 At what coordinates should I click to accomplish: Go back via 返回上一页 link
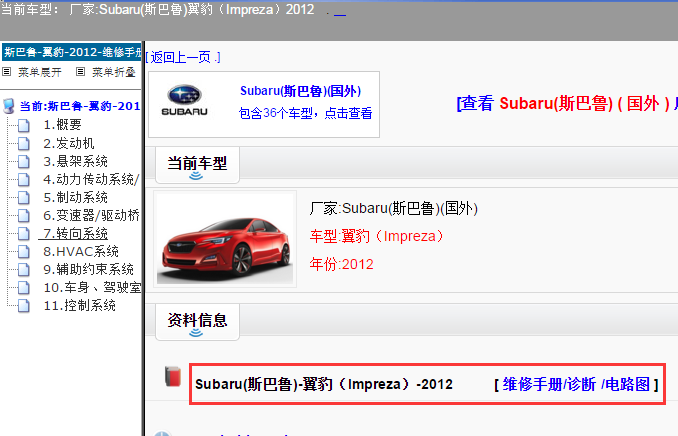pyautogui.click(x=183, y=57)
